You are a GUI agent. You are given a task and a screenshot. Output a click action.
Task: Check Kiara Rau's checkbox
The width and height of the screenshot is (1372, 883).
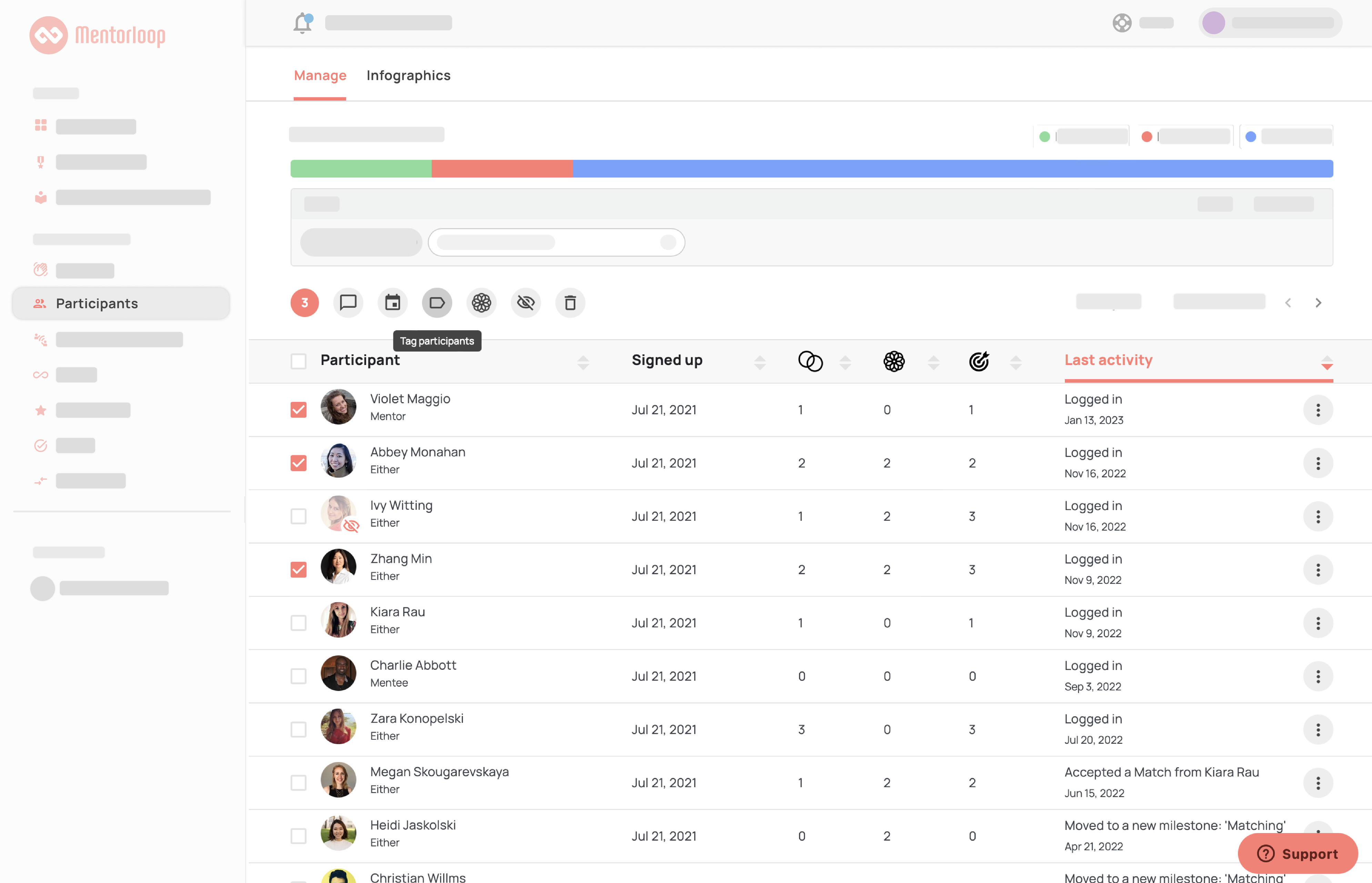click(298, 623)
